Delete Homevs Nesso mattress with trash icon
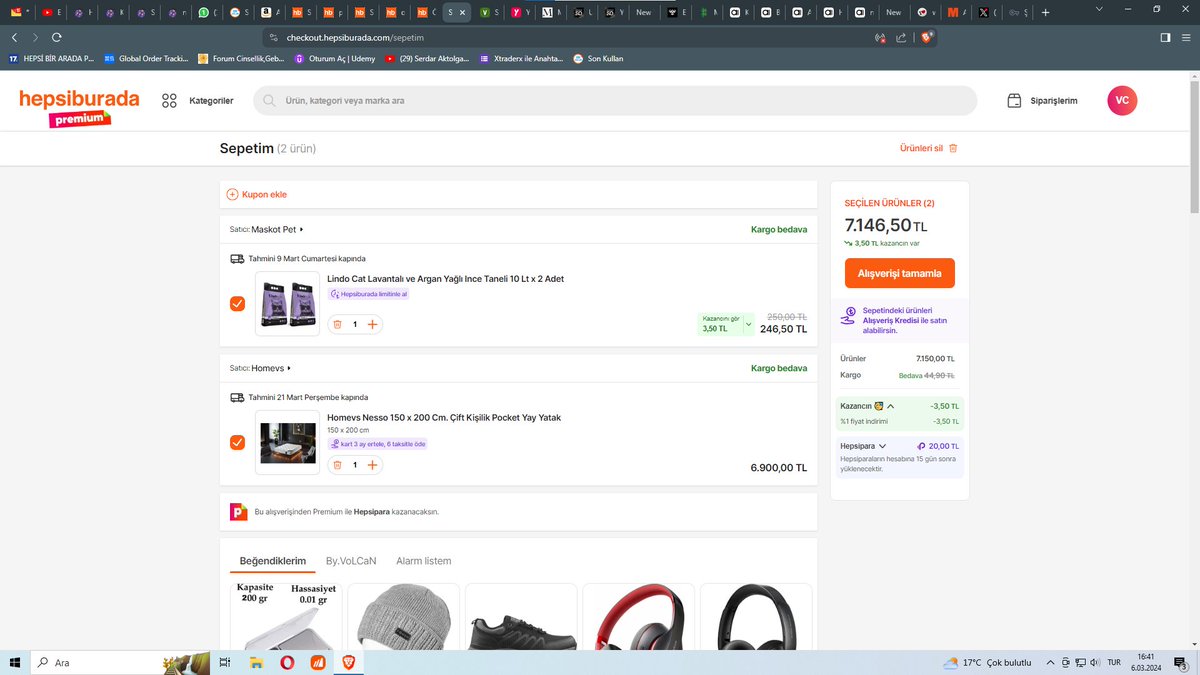 pyautogui.click(x=337, y=465)
